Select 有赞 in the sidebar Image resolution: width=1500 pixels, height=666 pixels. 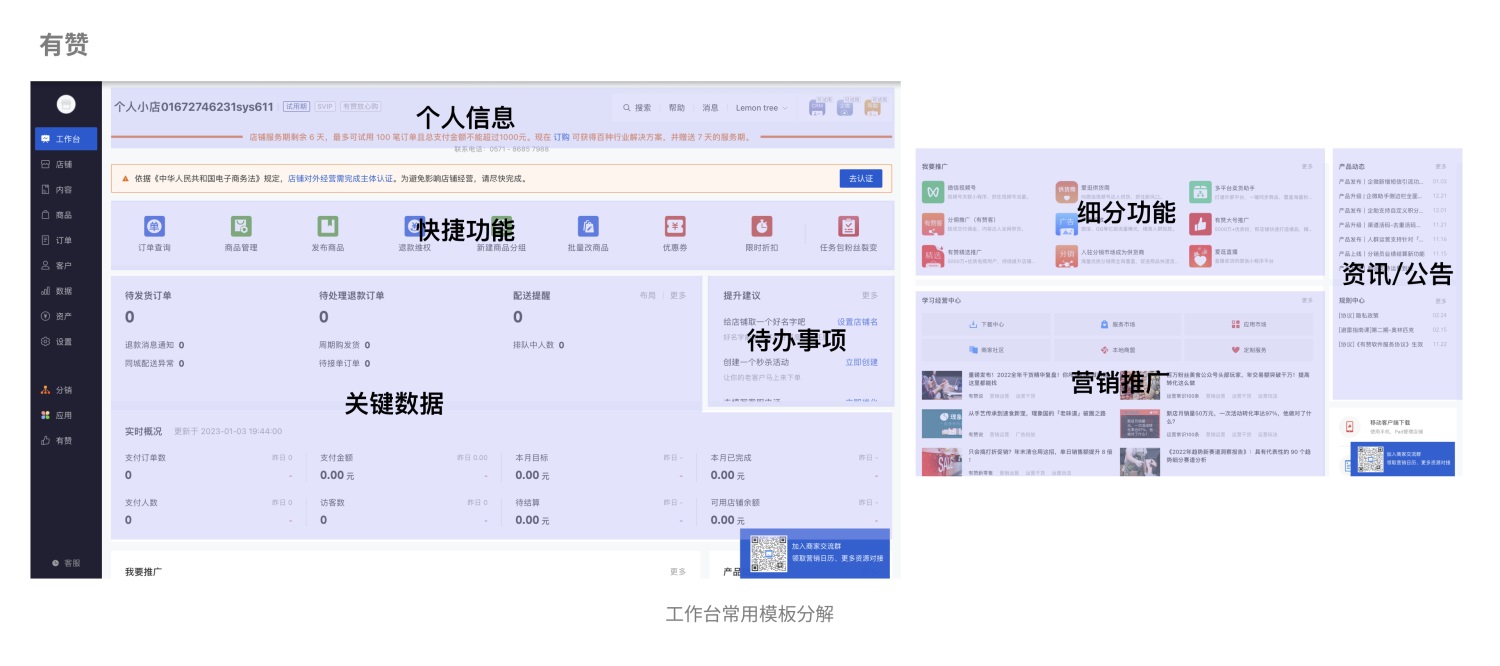pos(56,440)
